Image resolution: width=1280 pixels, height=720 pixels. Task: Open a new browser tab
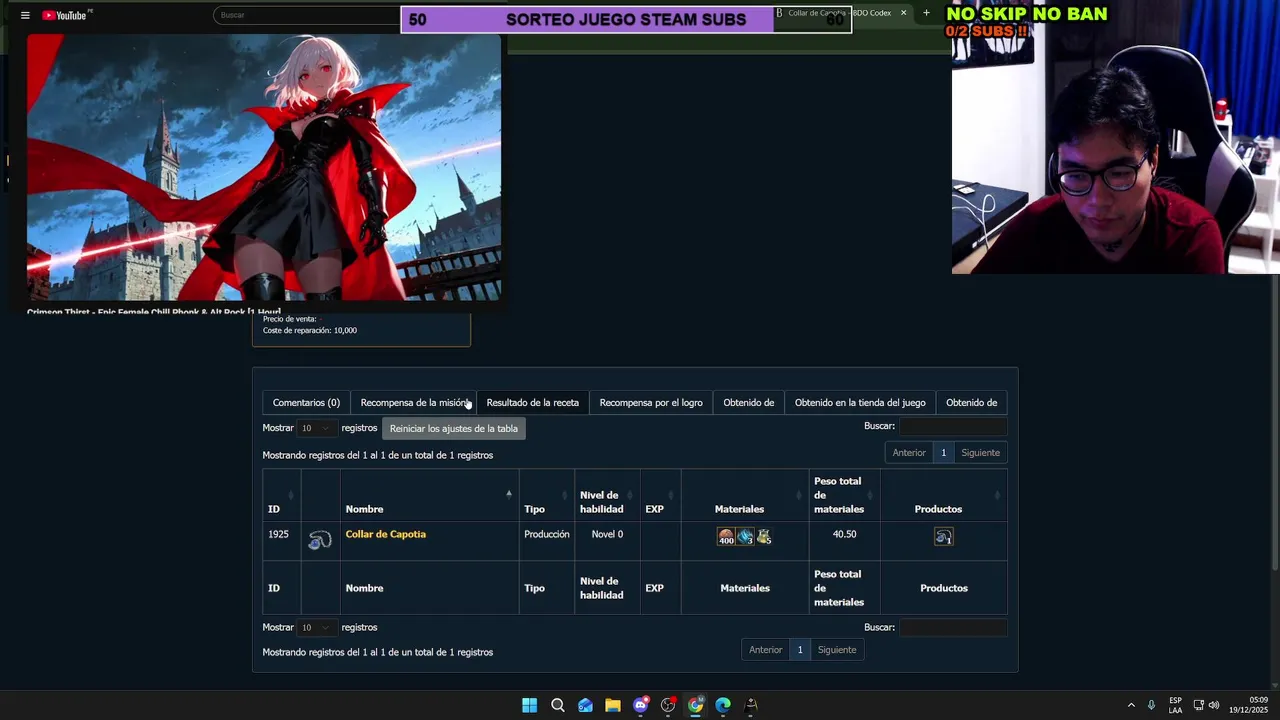[926, 13]
